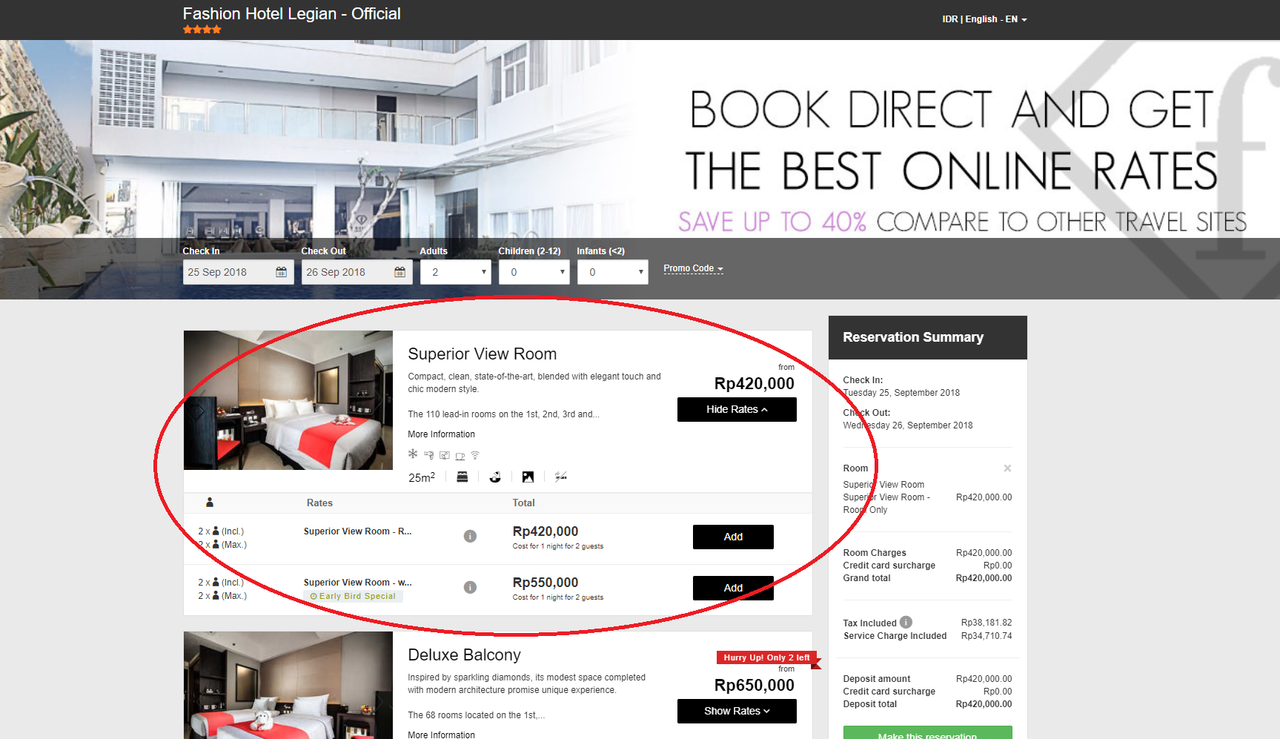Click the television amenity icon
1280x739 pixels.
click(x=444, y=455)
